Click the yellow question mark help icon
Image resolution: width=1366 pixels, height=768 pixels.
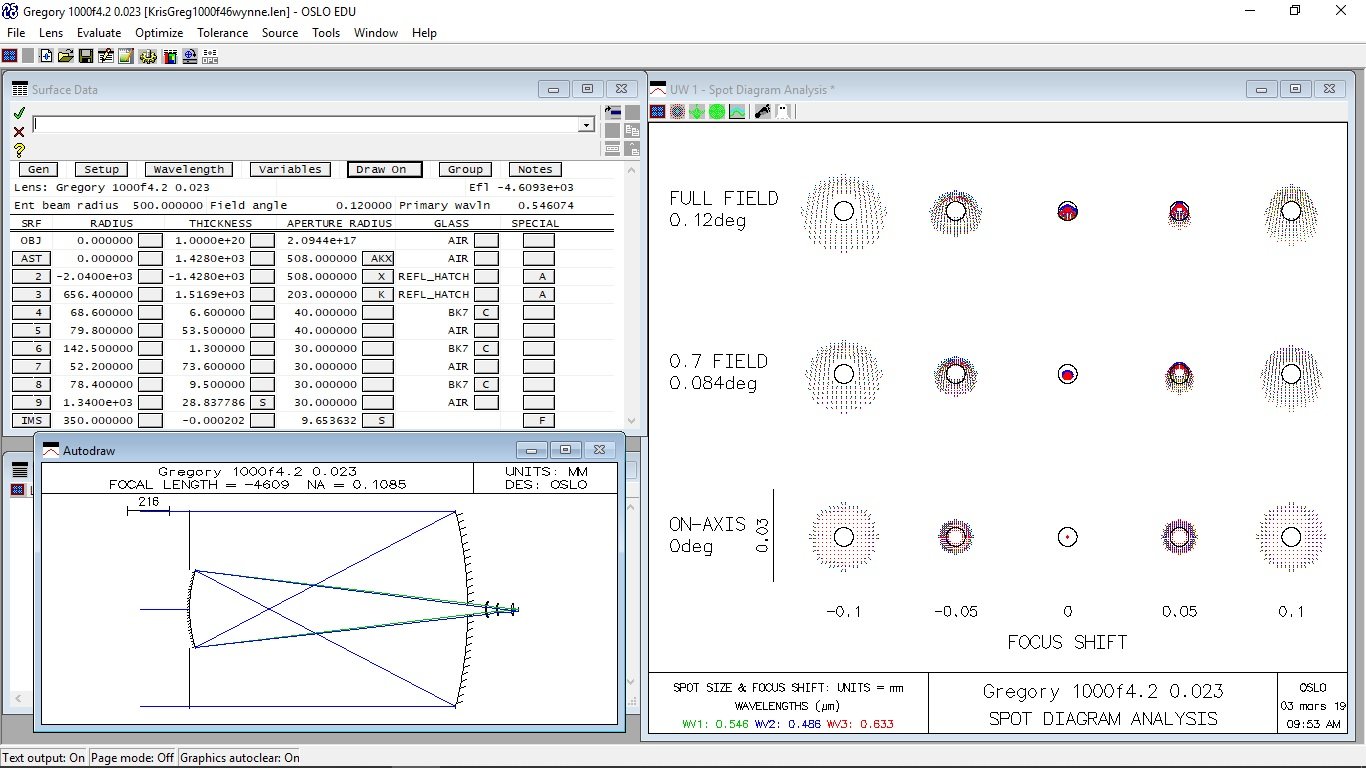click(x=19, y=150)
